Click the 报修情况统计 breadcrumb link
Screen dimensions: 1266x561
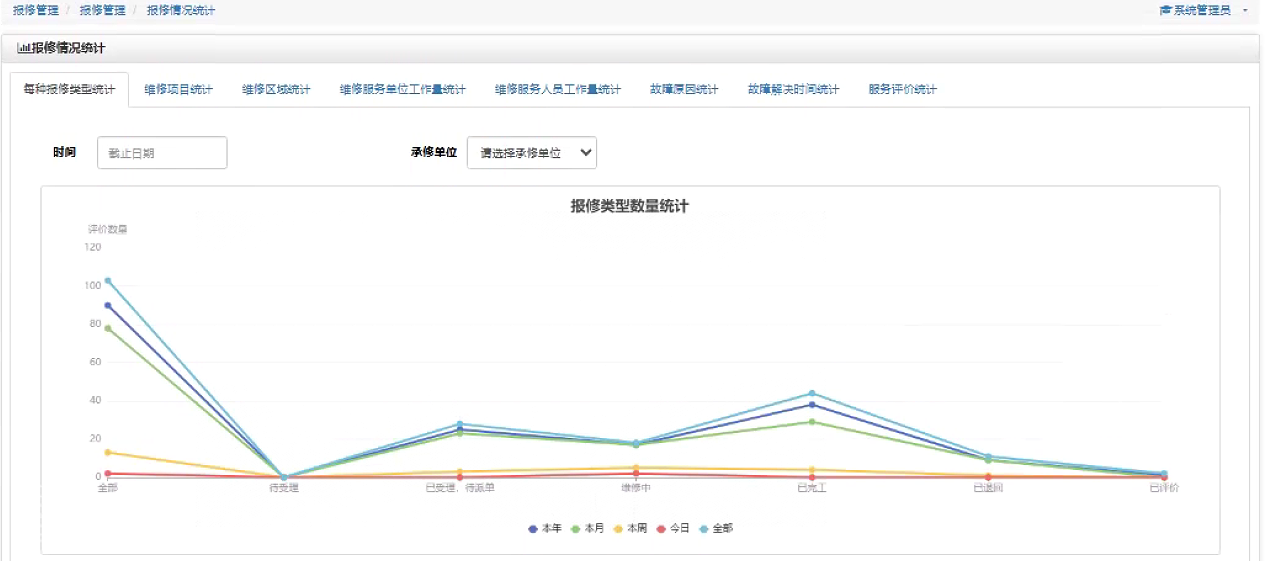181,10
